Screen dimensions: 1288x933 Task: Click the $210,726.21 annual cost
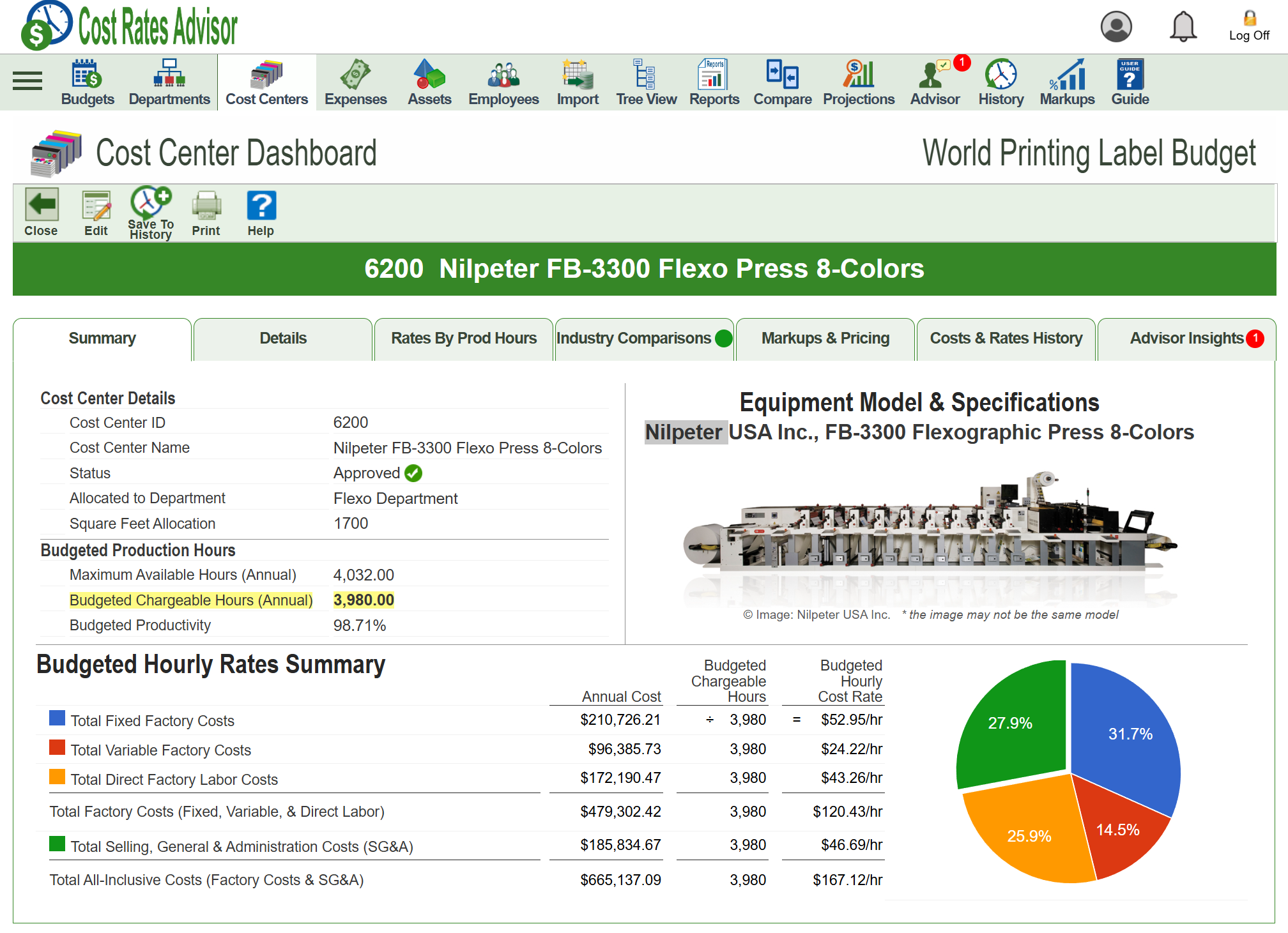coord(620,720)
